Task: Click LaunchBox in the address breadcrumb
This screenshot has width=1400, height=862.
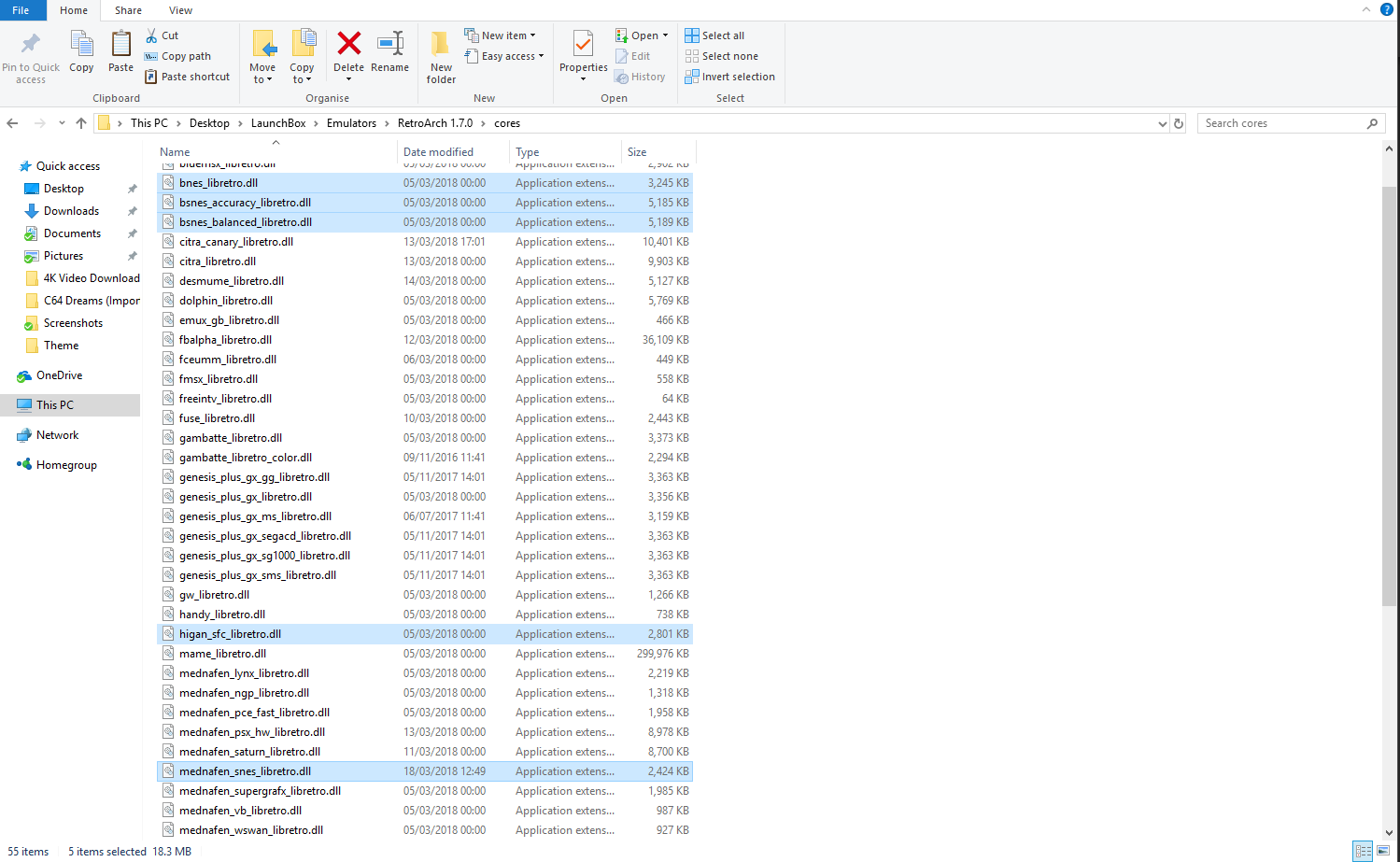Action: pyautogui.click(x=278, y=123)
